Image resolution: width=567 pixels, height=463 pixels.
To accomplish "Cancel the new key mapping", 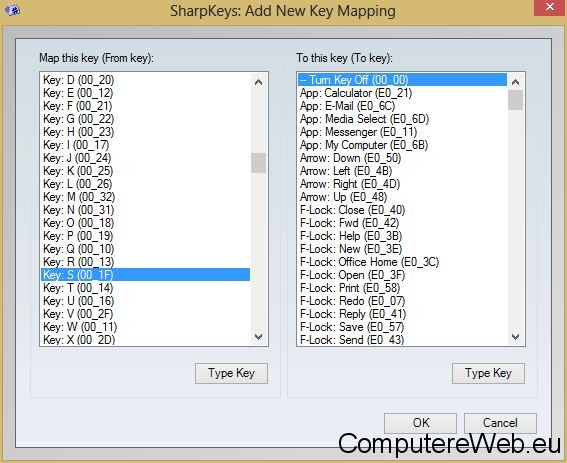I will pyautogui.click(x=500, y=423).
